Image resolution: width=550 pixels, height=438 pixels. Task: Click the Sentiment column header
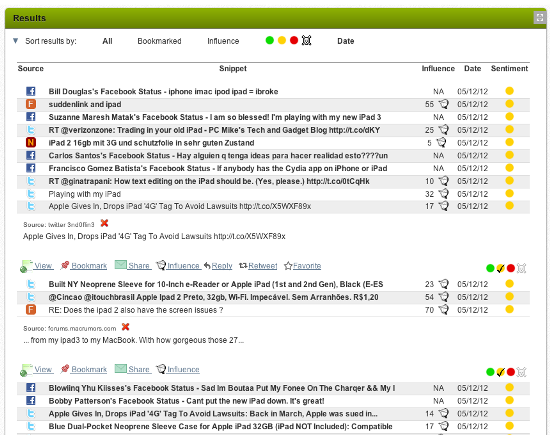click(509, 68)
